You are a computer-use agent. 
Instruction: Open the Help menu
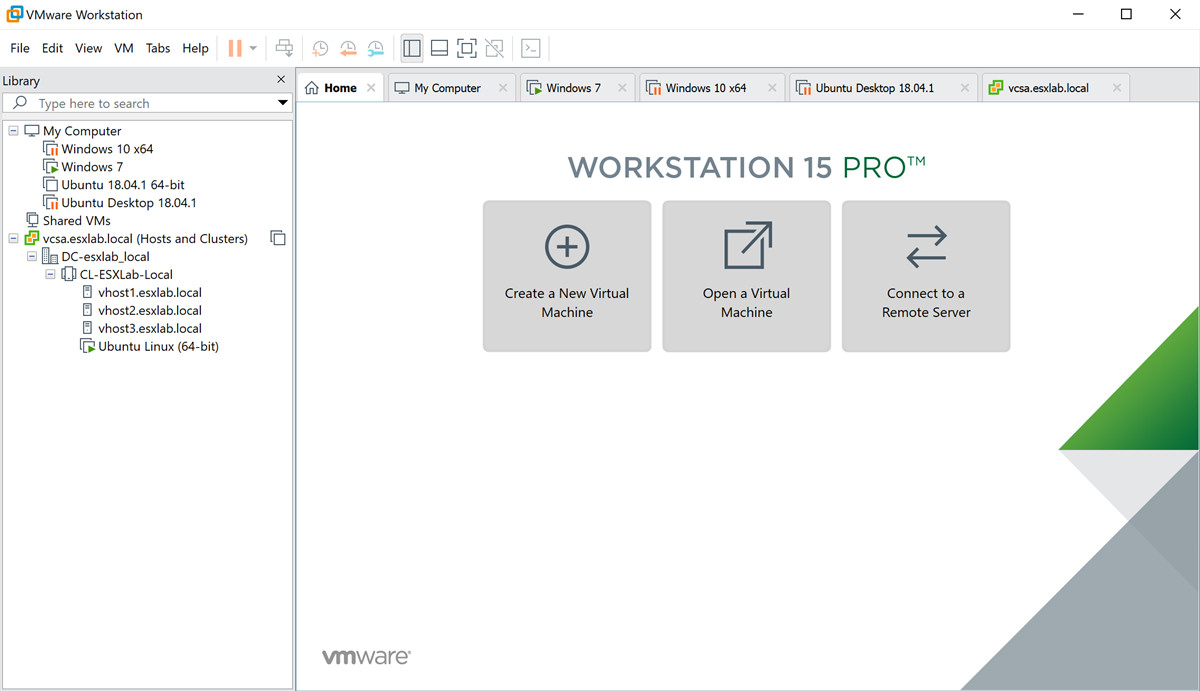[195, 48]
